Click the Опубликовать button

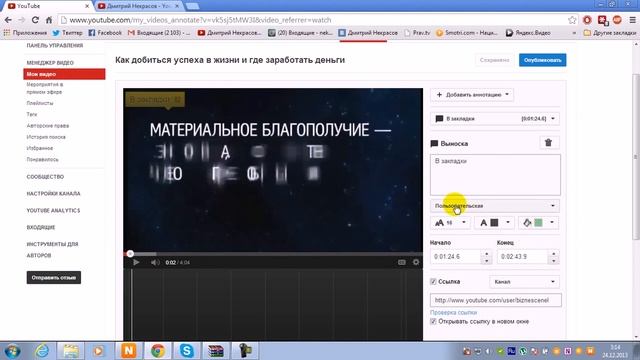tap(542, 60)
